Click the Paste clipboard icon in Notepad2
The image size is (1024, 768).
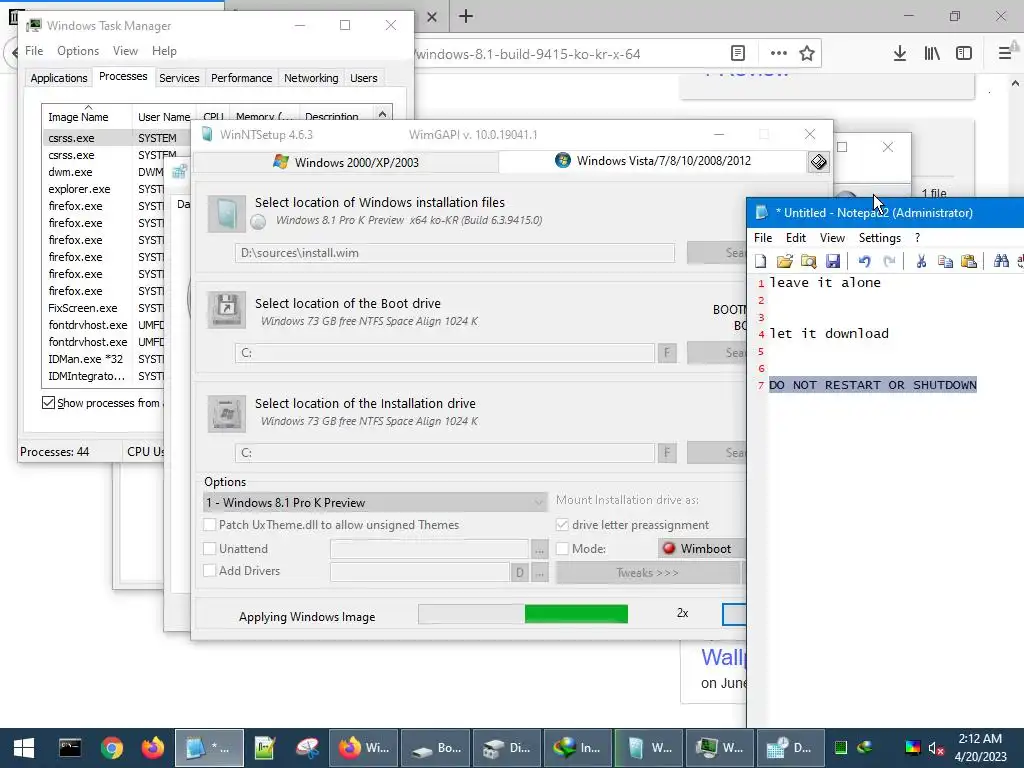(x=969, y=261)
